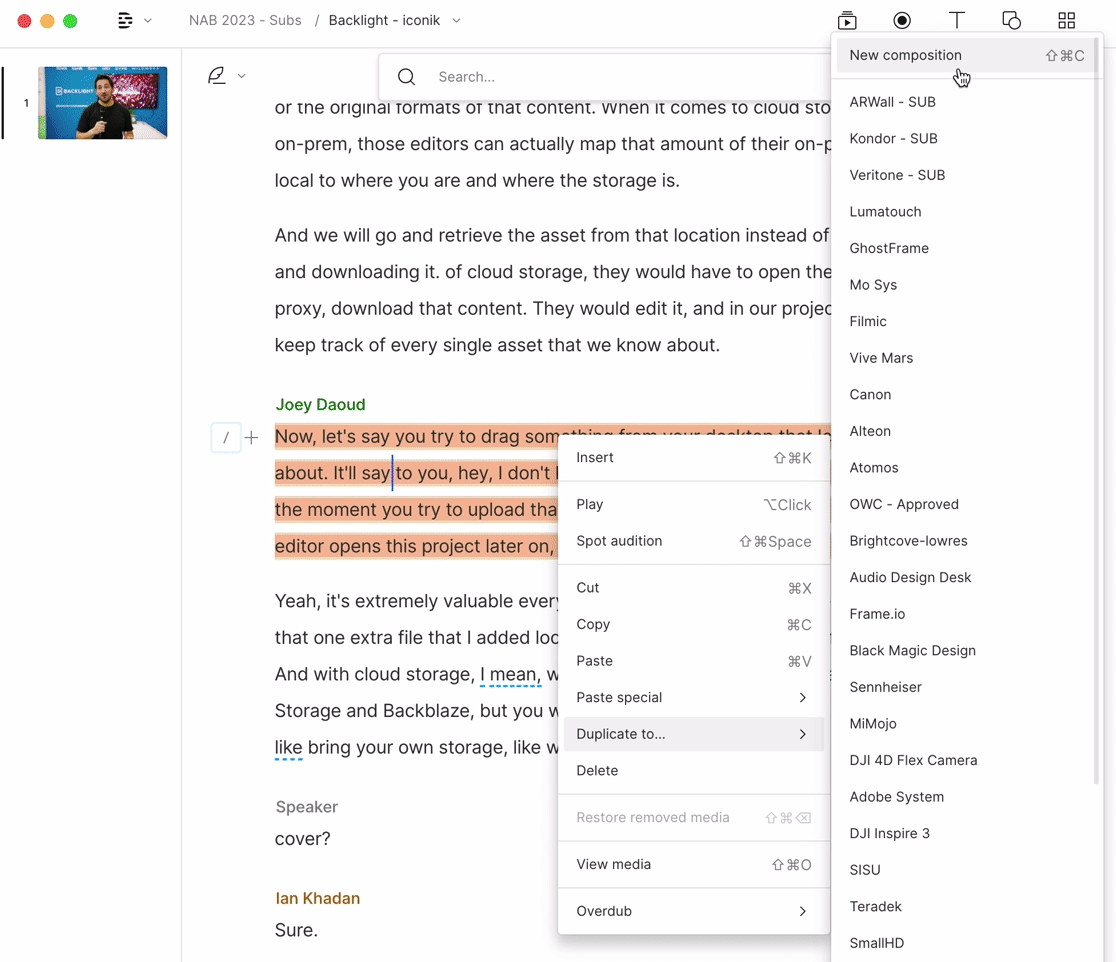The image size is (1116, 962).
Task: Choose Paste from the context menu
Action: pyautogui.click(x=693, y=661)
